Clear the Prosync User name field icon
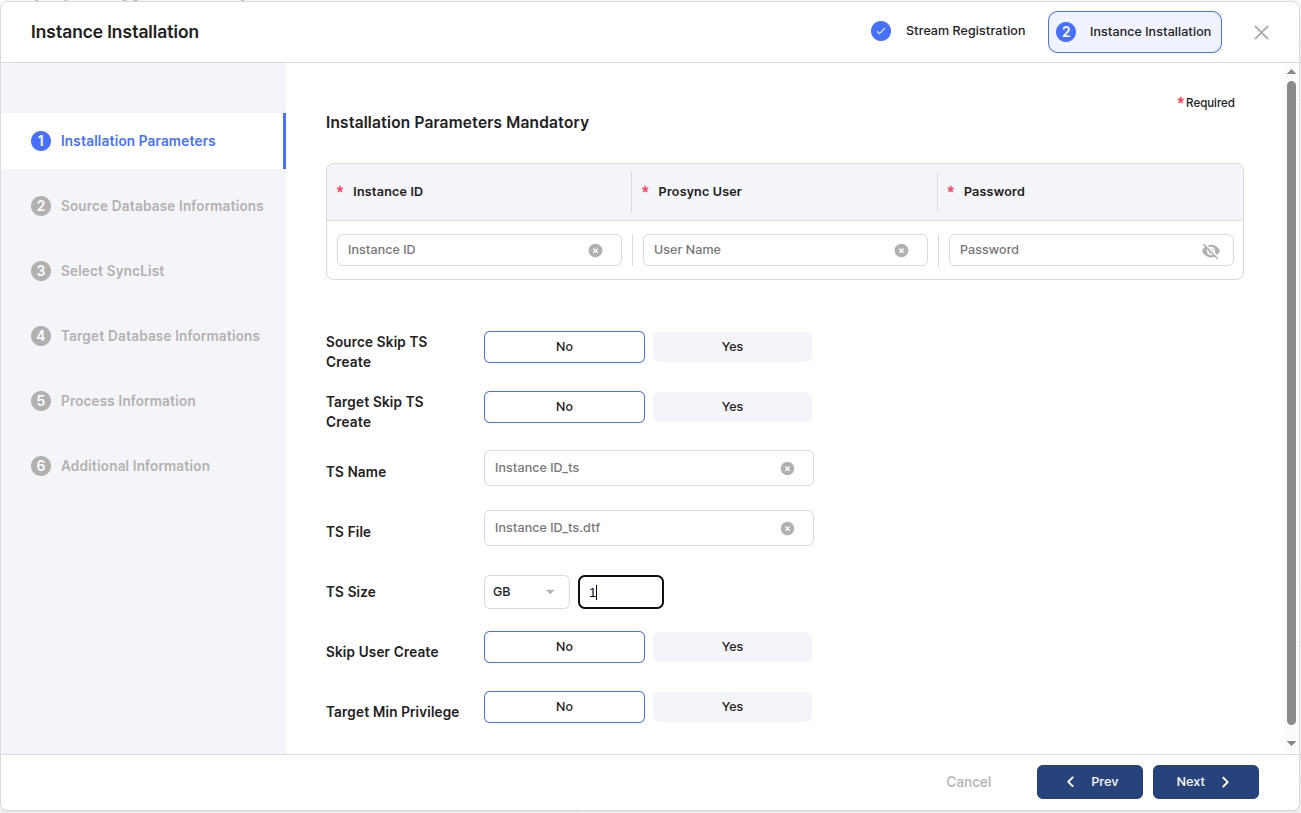1301x813 pixels. tap(901, 250)
